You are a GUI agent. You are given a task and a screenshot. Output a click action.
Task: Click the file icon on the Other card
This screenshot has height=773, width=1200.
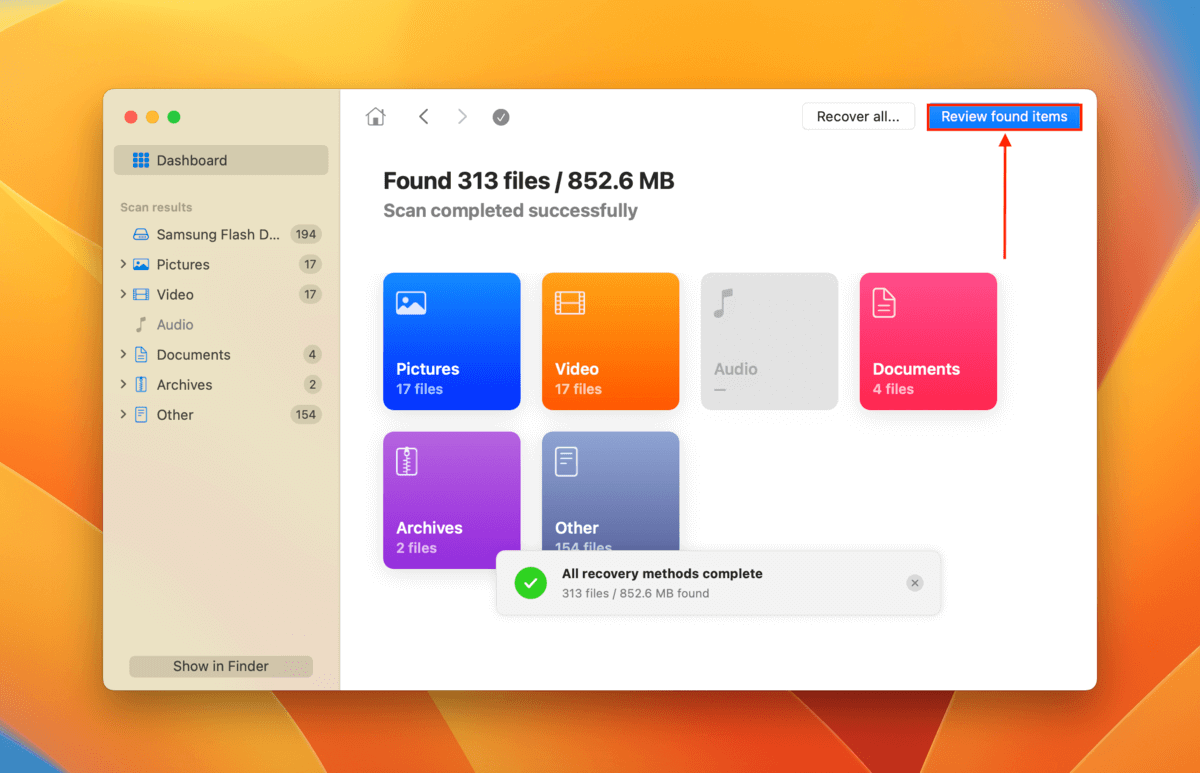click(567, 461)
